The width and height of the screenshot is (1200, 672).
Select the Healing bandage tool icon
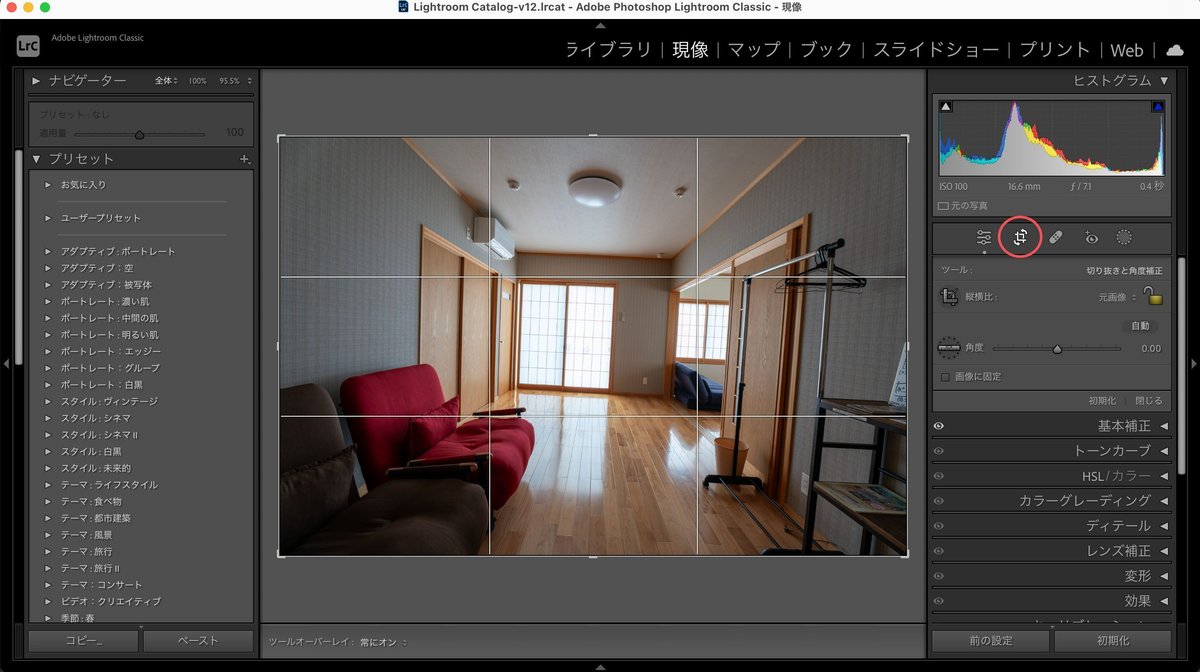(1055, 238)
